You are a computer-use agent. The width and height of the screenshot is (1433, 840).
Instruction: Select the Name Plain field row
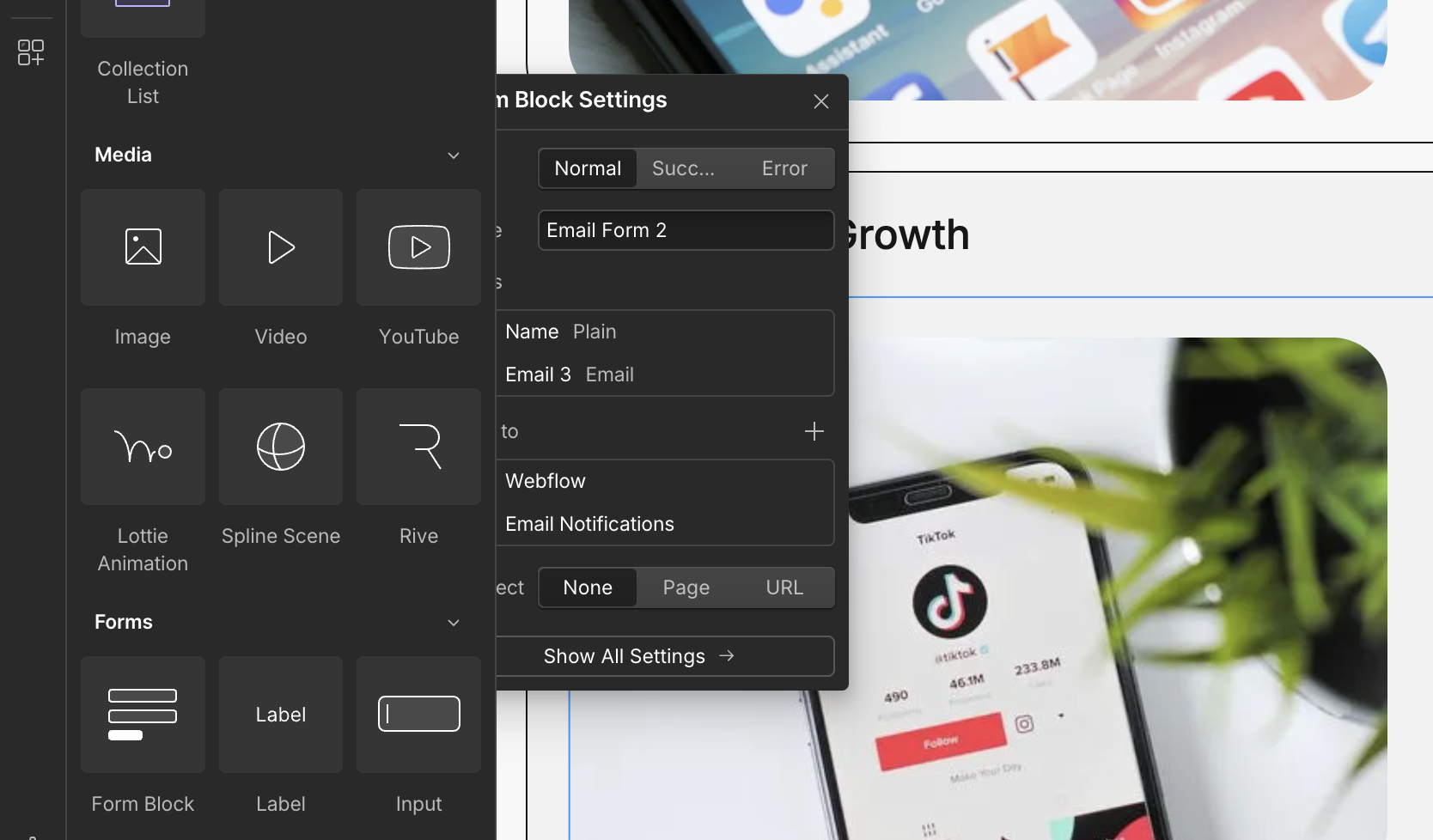[665, 332]
